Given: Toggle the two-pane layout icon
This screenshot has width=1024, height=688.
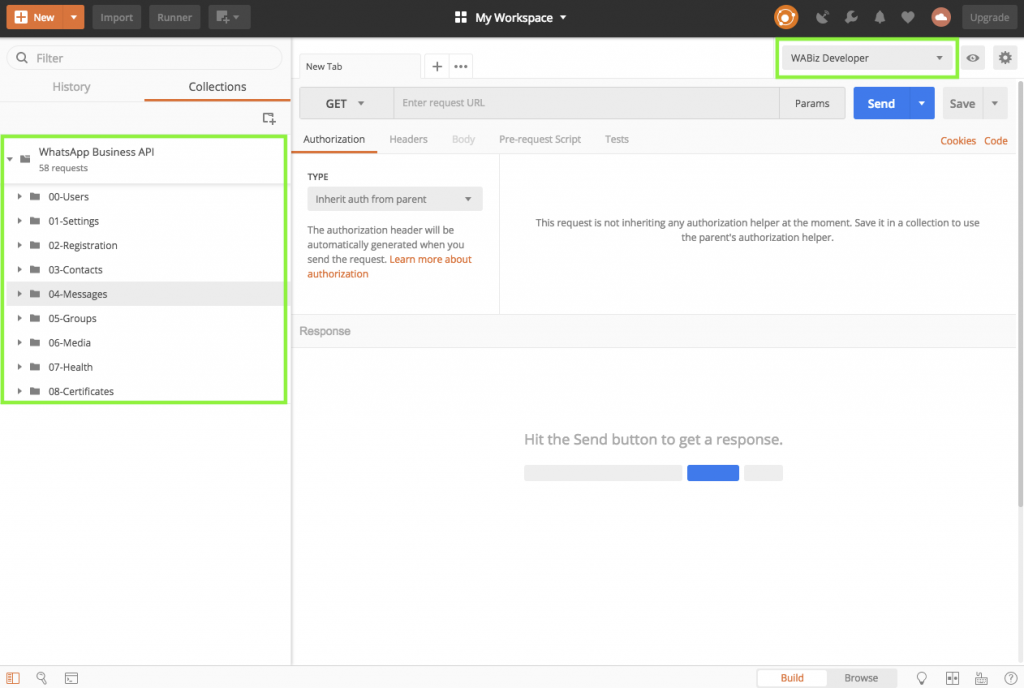Looking at the screenshot, I should [x=952, y=678].
